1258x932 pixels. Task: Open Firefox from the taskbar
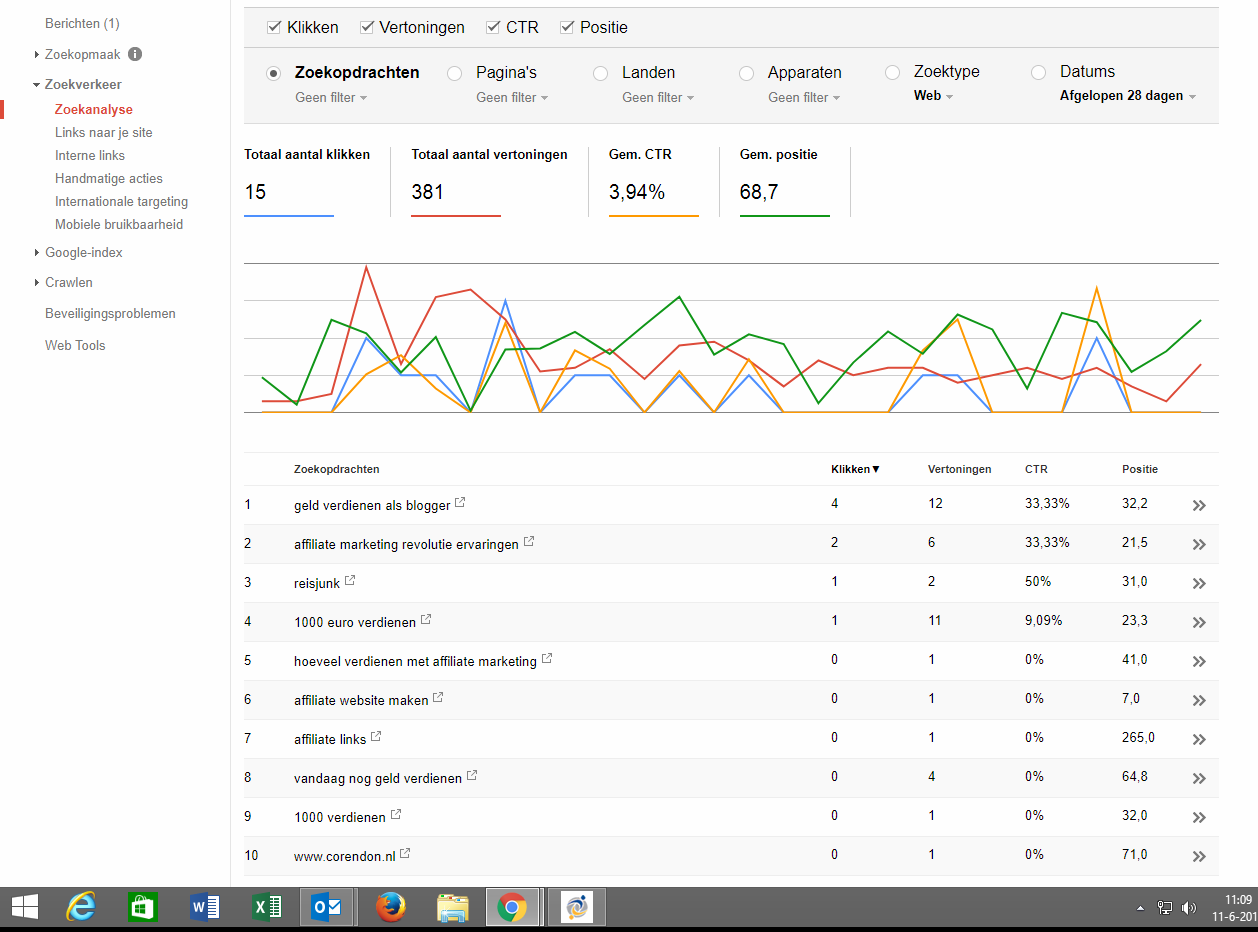pos(391,907)
